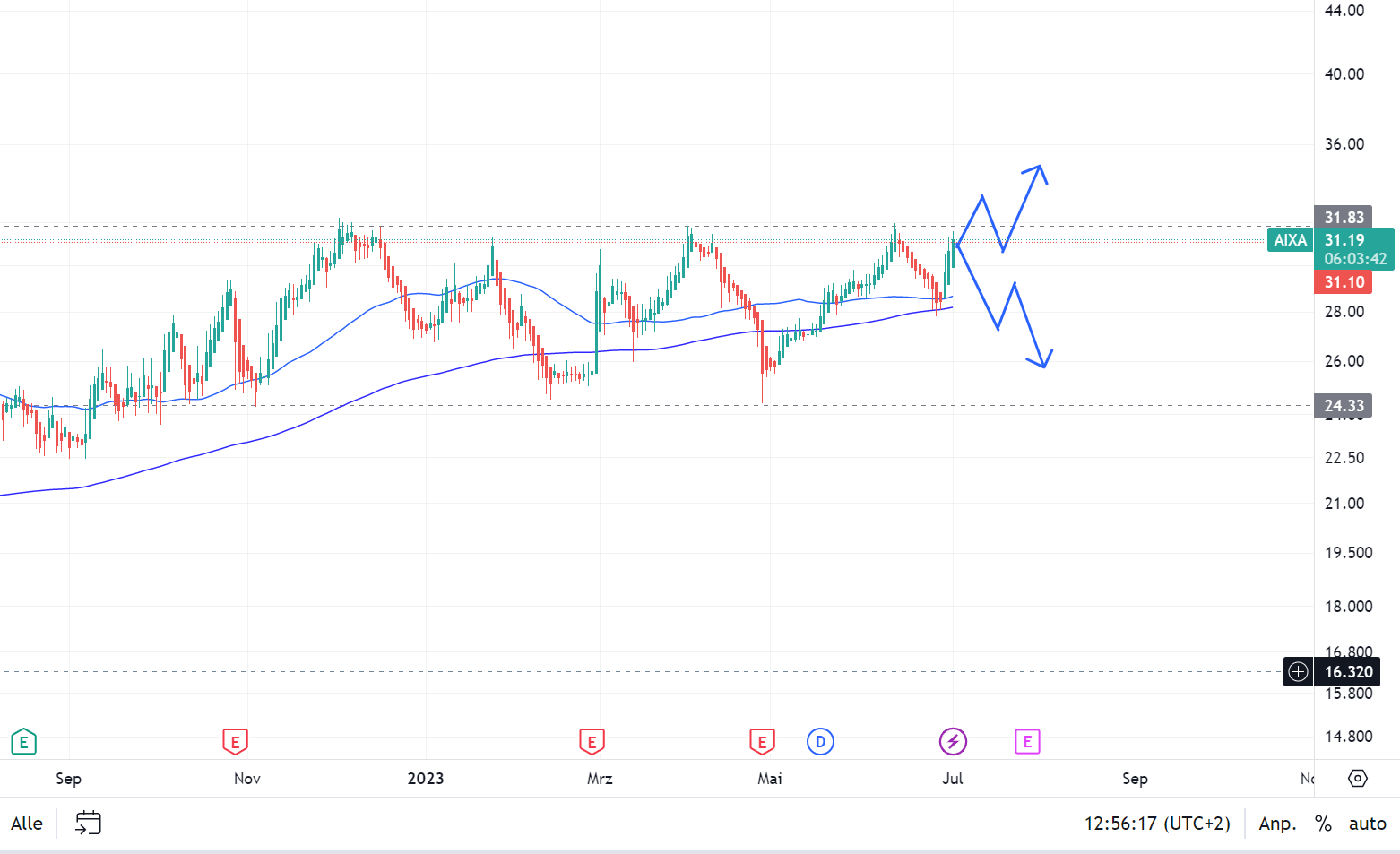The image size is (1400, 854).
Task: Open the red earnings marker at November
Action: pyautogui.click(x=235, y=742)
